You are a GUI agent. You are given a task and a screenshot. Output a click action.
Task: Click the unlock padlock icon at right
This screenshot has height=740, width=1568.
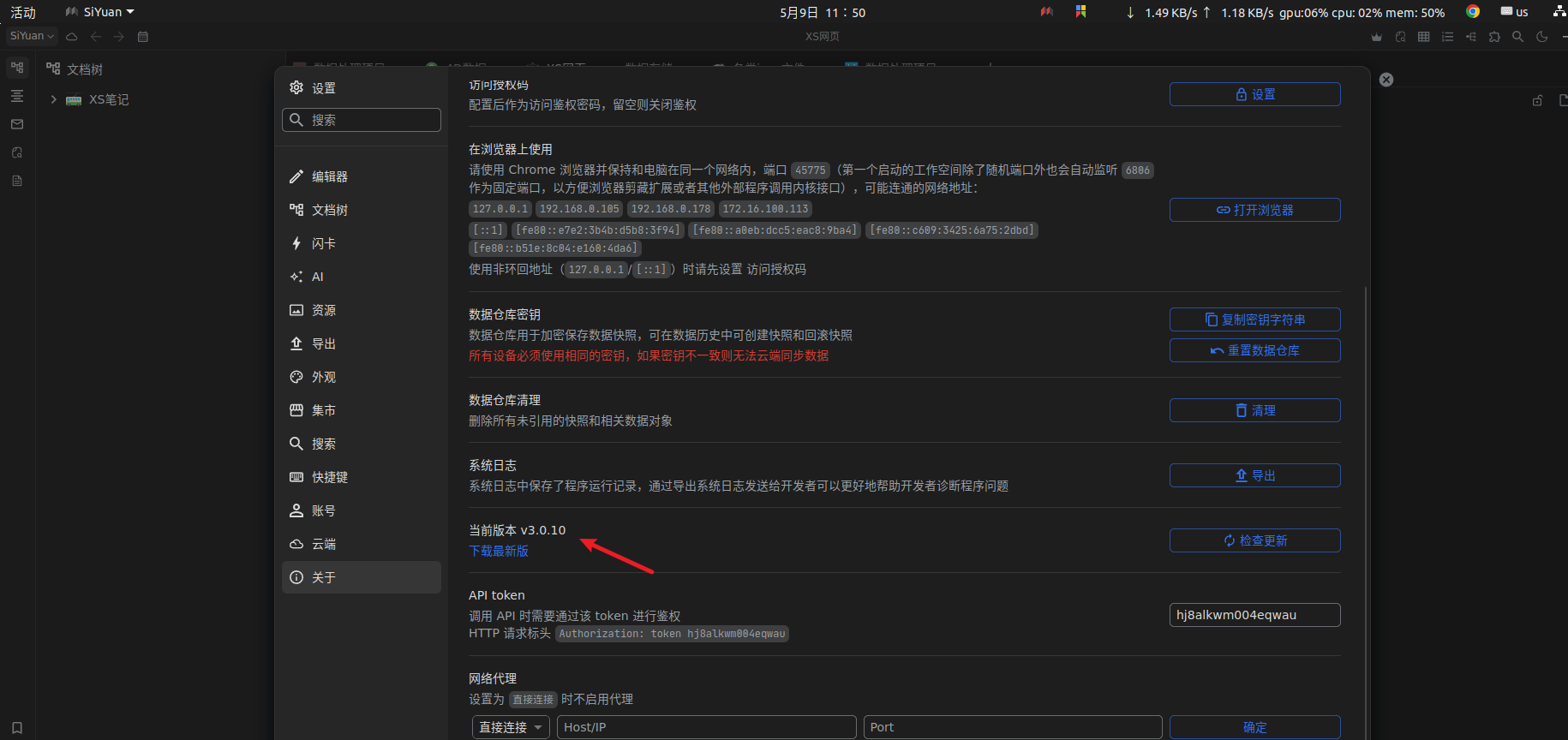pyautogui.click(x=1538, y=100)
